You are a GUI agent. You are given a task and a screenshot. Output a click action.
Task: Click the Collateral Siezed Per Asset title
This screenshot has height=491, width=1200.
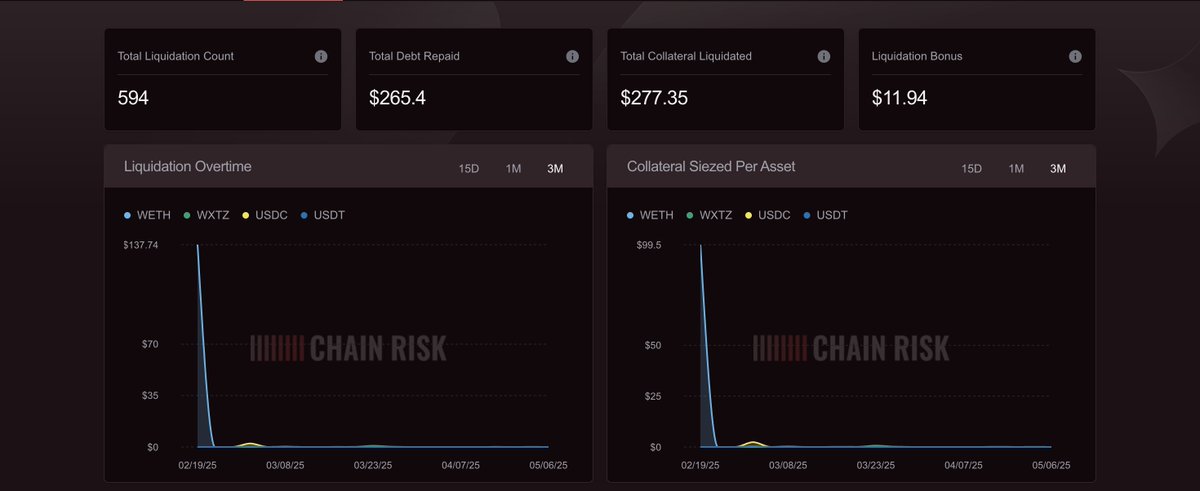(x=711, y=167)
